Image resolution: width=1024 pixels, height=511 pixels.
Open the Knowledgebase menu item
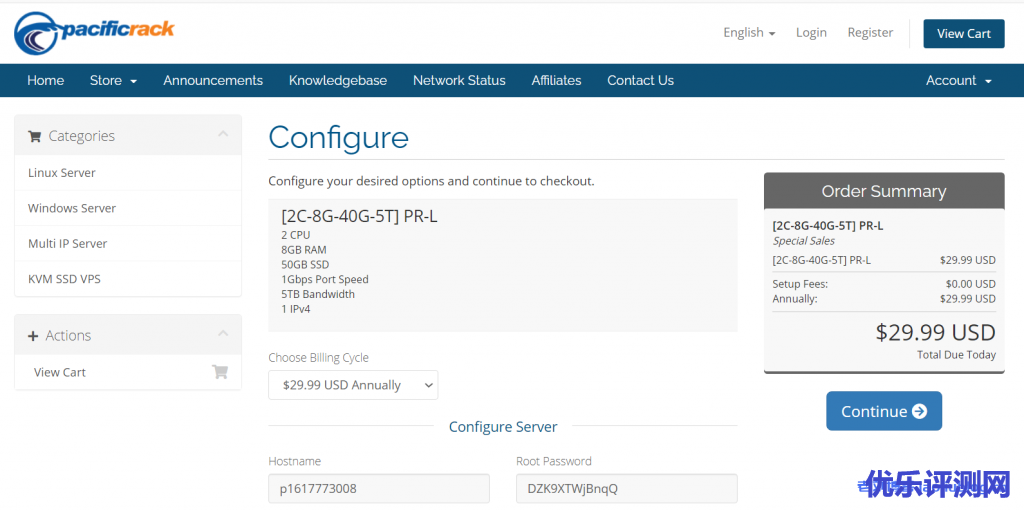point(337,81)
